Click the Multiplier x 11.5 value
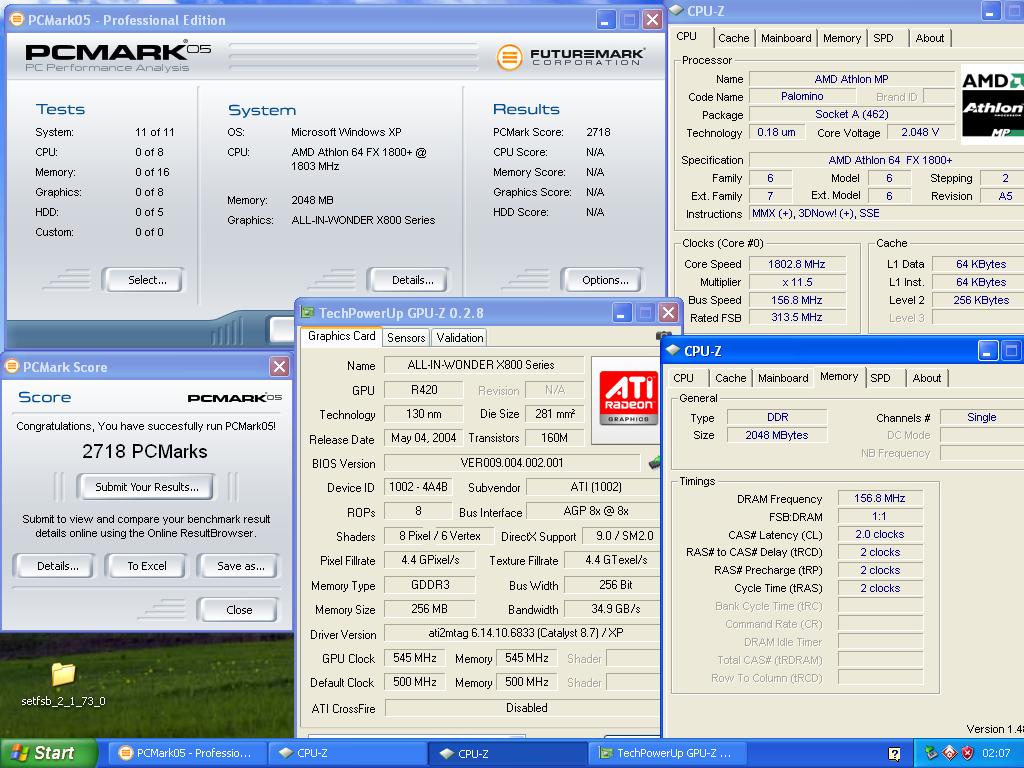 [797, 282]
